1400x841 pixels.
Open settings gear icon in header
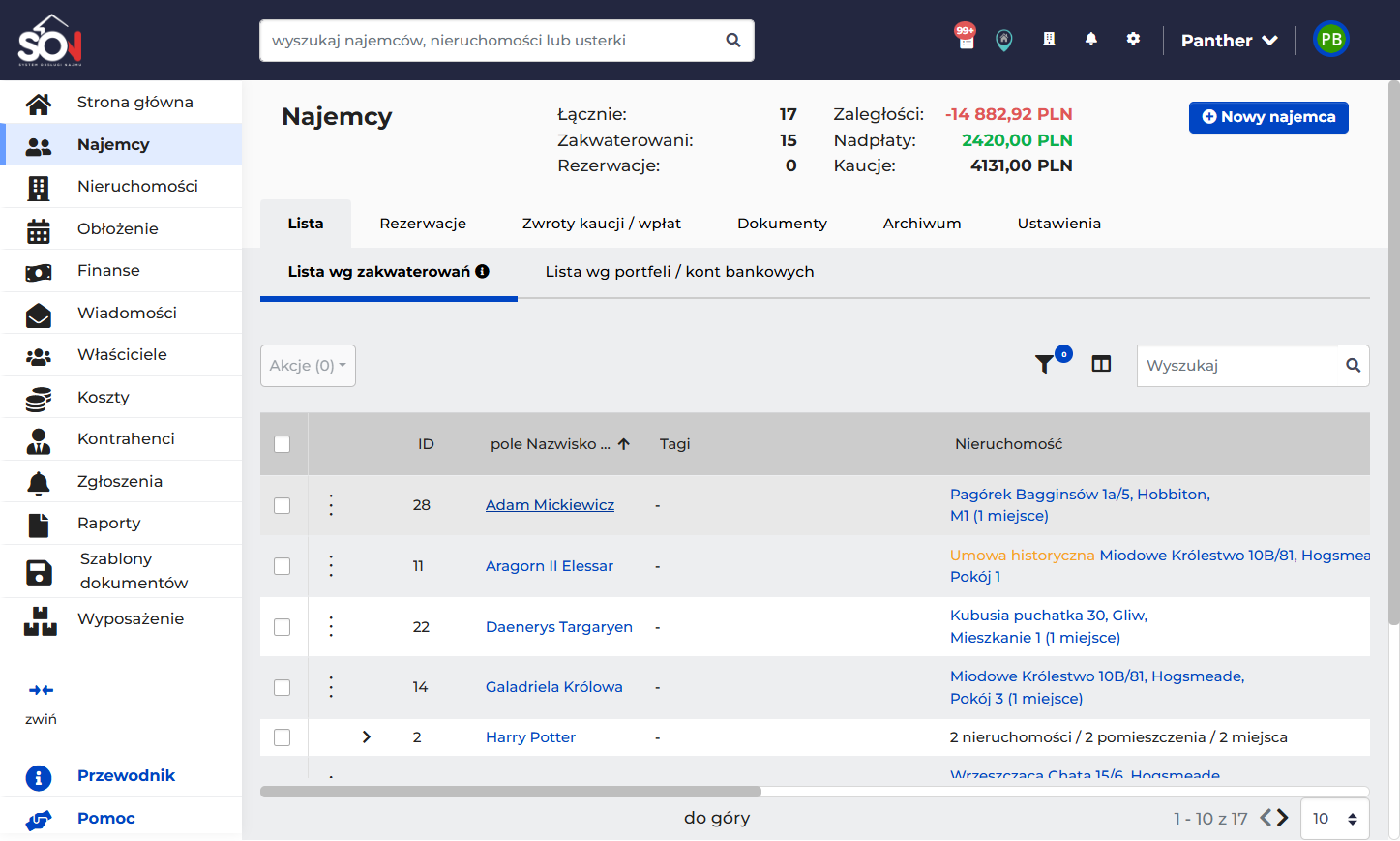(x=1133, y=39)
